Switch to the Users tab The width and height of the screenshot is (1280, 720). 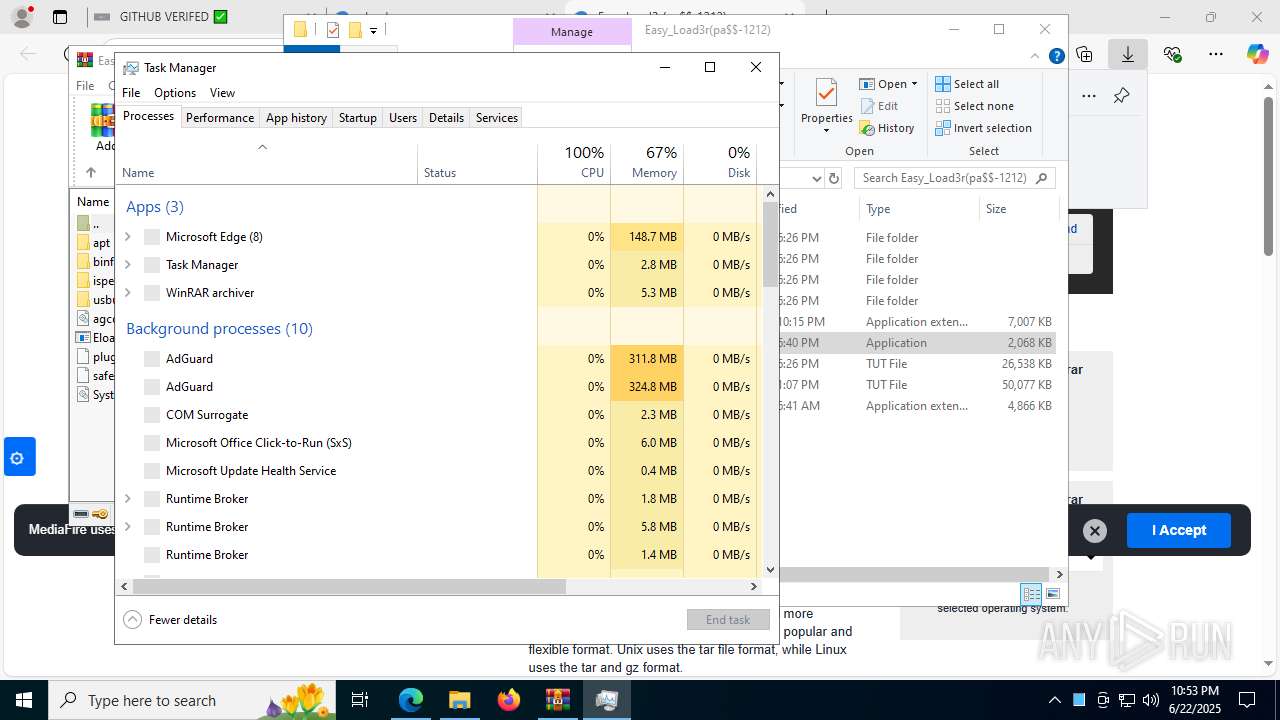coord(403,118)
